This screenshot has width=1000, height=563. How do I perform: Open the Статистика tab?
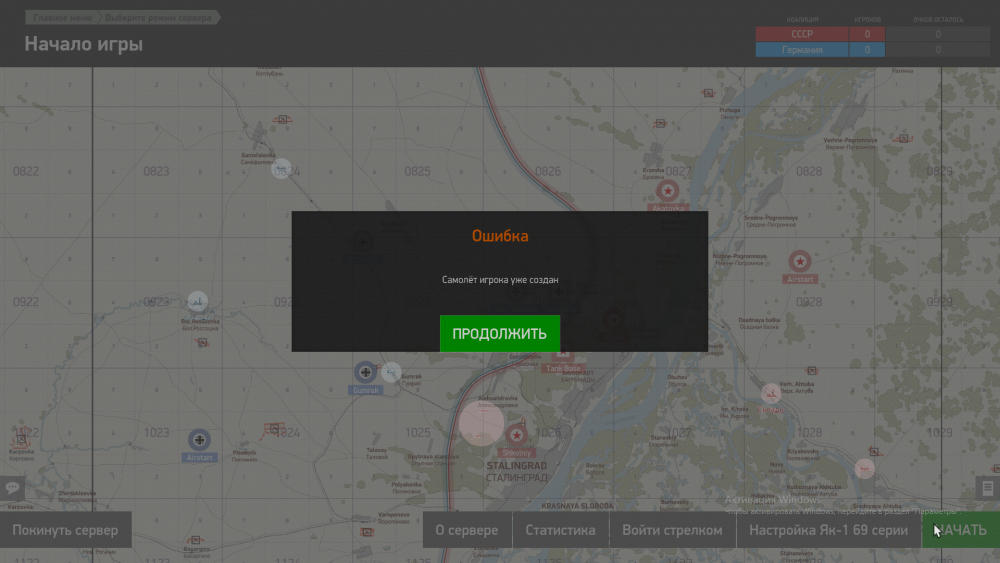[560, 530]
